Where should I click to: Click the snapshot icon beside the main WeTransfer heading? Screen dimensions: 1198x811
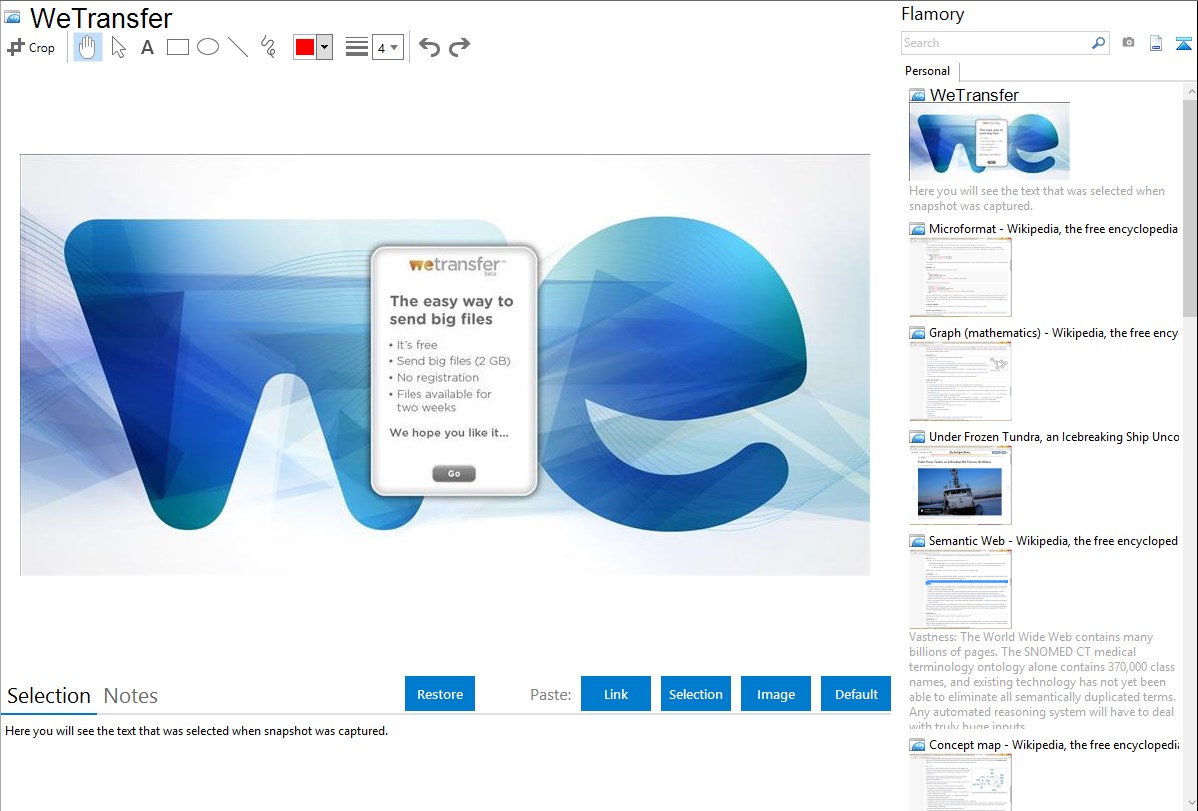pyautogui.click(x=12, y=17)
